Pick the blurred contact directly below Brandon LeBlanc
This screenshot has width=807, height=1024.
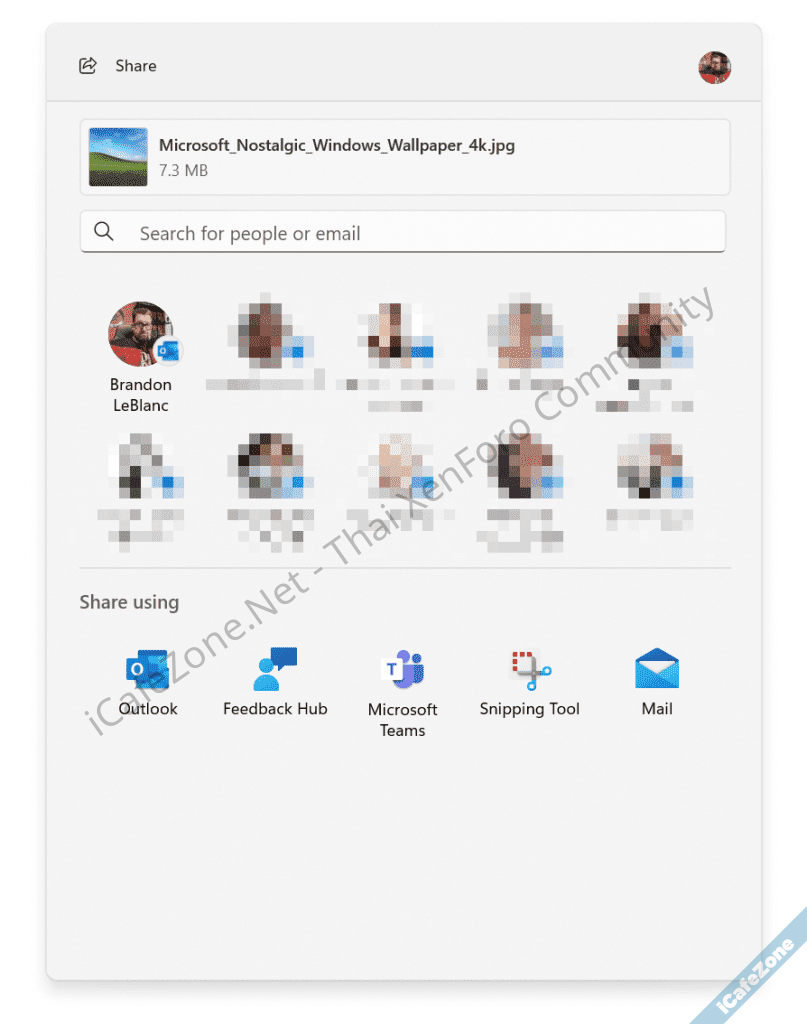(x=140, y=468)
